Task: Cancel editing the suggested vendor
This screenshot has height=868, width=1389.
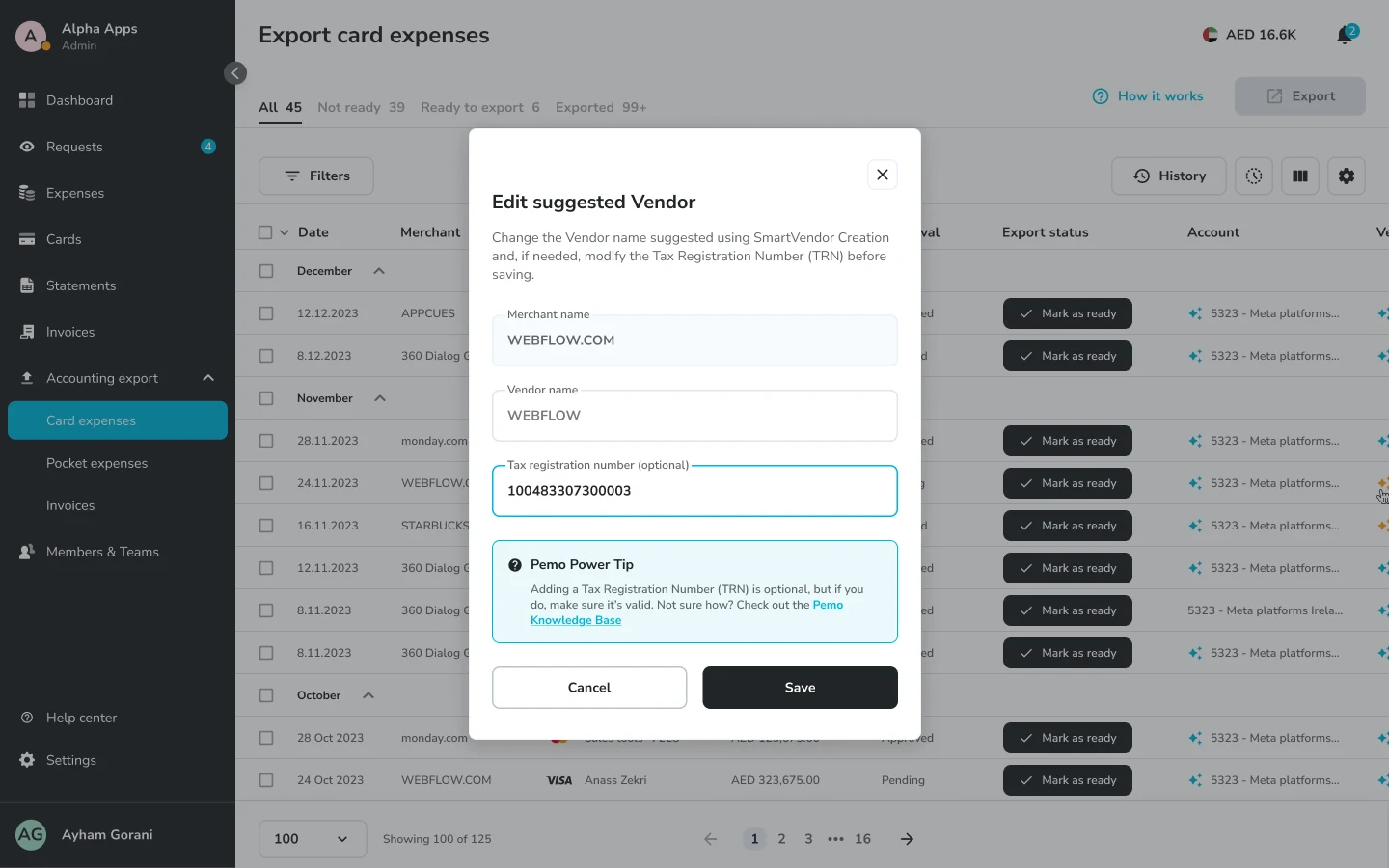Action: (x=589, y=688)
